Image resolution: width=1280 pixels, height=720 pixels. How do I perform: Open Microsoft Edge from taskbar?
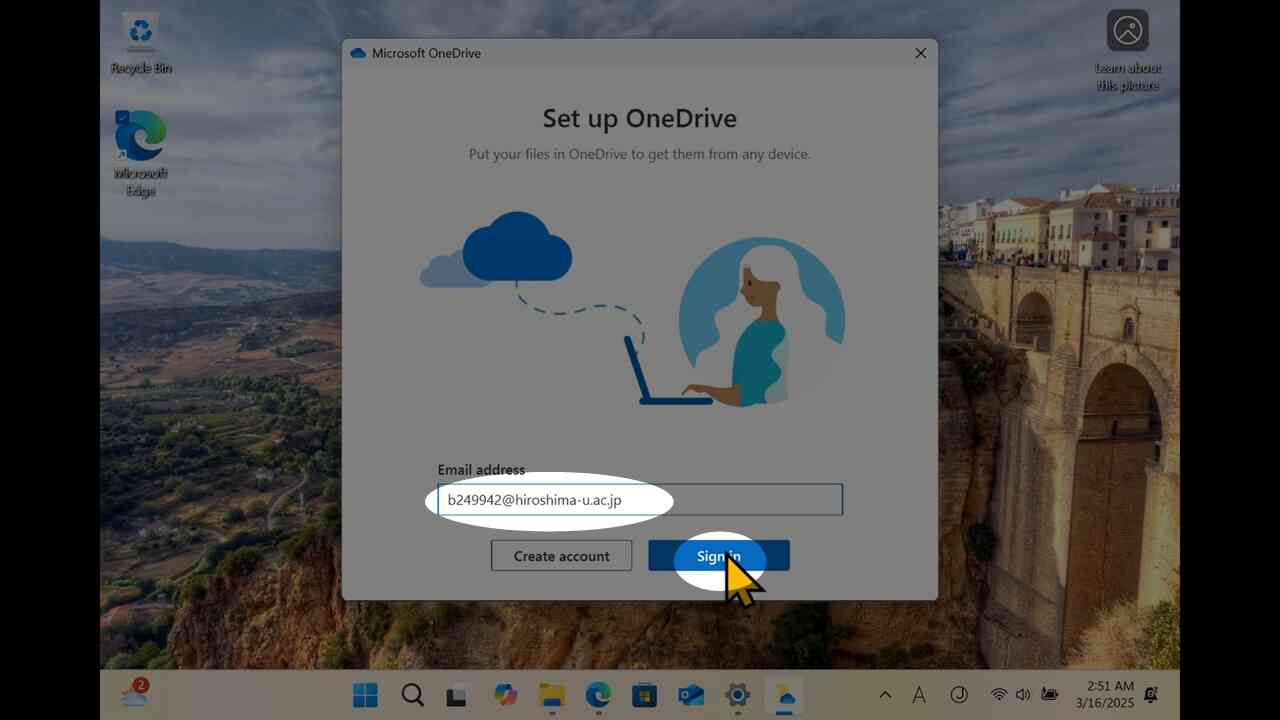(598, 695)
